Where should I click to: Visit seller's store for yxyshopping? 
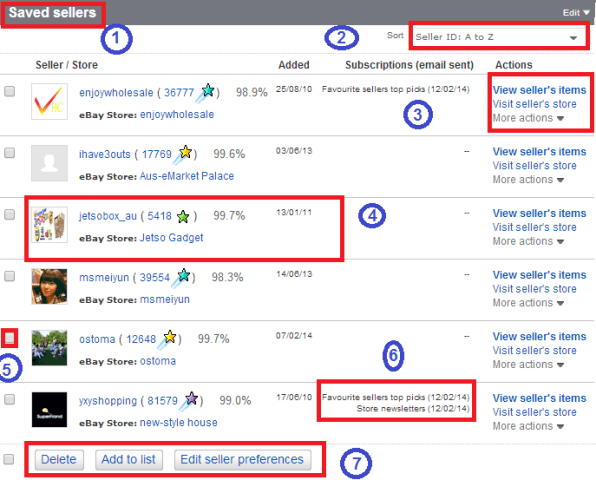click(534, 412)
